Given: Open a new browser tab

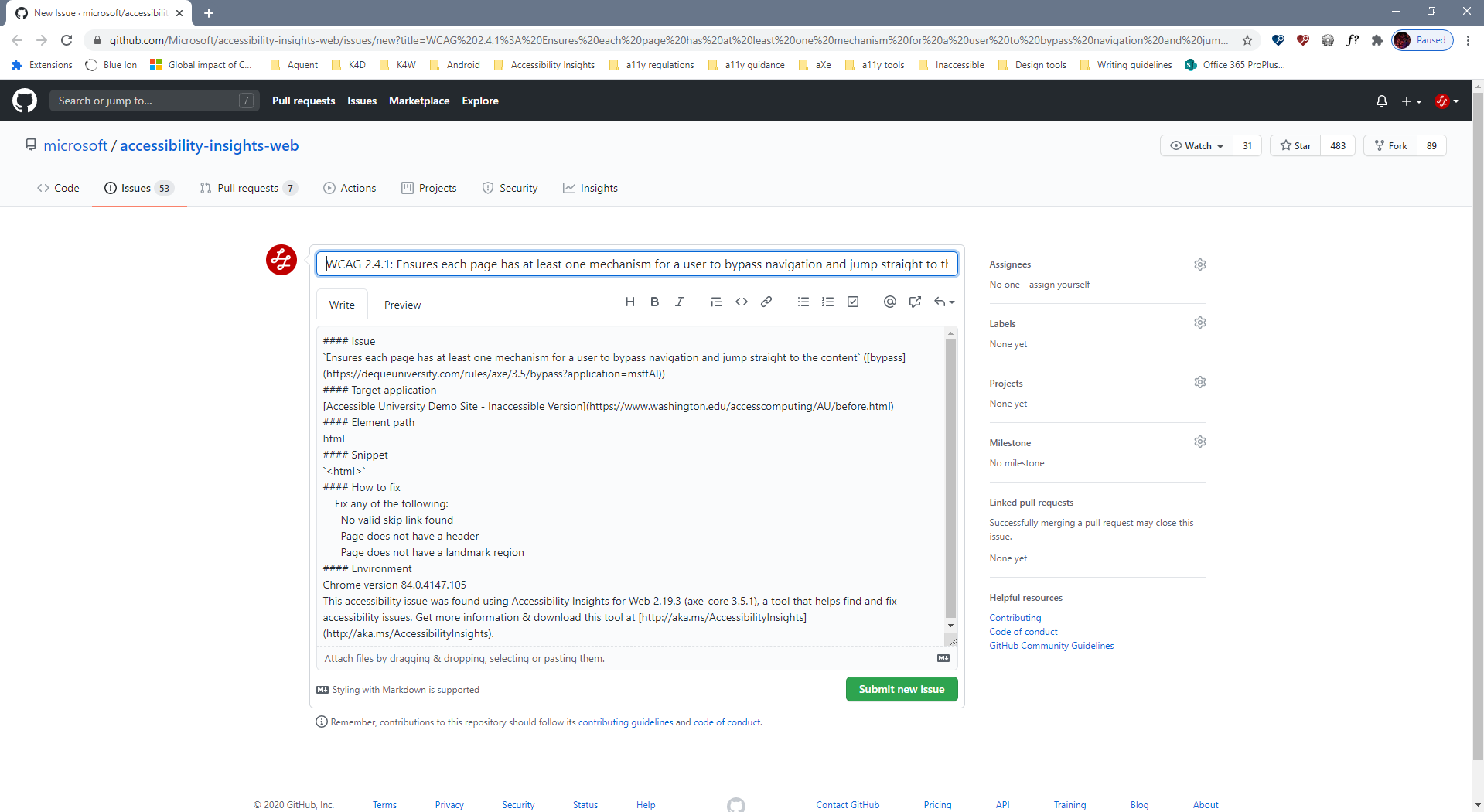Looking at the screenshot, I should [x=209, y=13].
